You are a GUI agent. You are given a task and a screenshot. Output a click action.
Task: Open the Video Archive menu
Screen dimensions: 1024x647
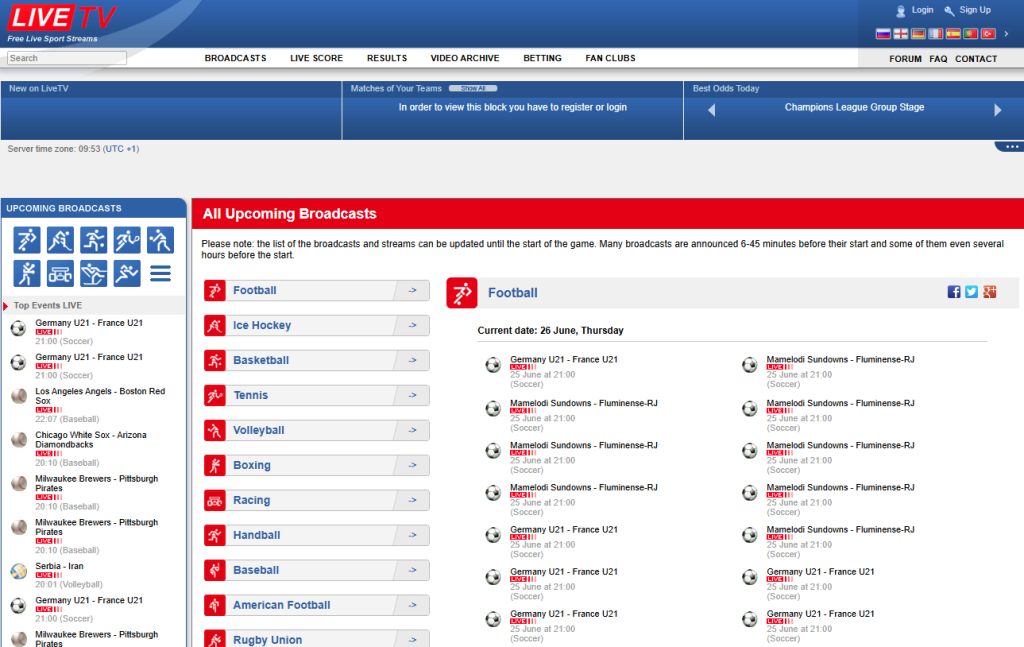465,58
